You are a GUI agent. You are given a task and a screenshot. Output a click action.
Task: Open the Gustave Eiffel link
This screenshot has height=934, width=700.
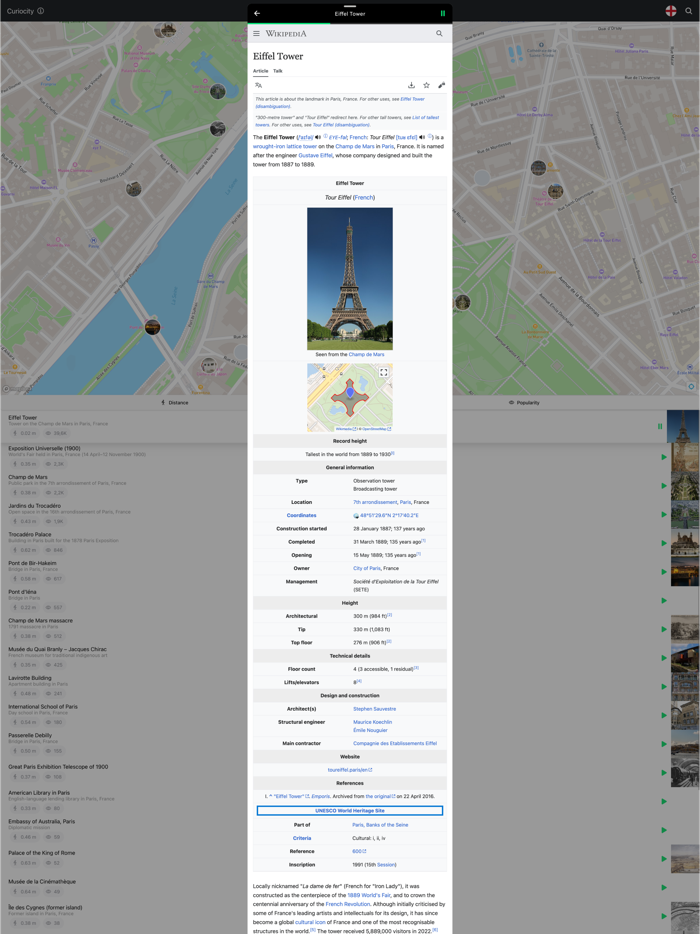pyautogui.click(x=315, y=155)
